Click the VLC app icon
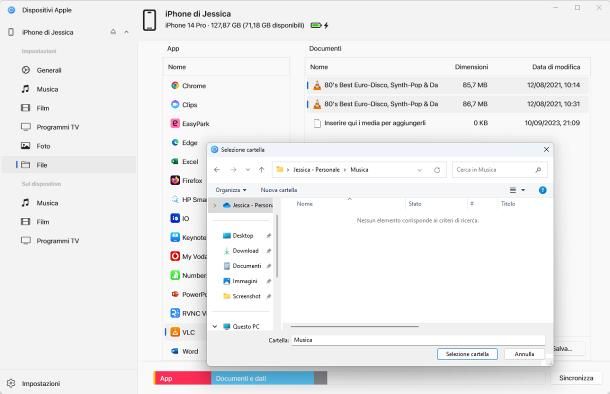Screen dimensions: 610x394 tap(175, 332)
